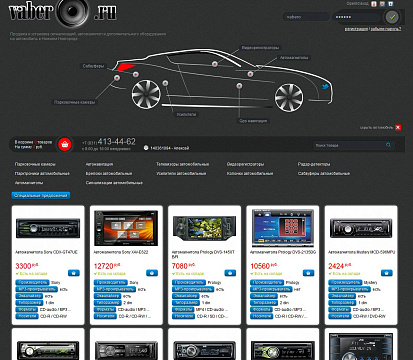Viewport: 413px width, 360px height.
Task: Open the Prology DVS-1450T product thumbnail
Action: point(204,228)
